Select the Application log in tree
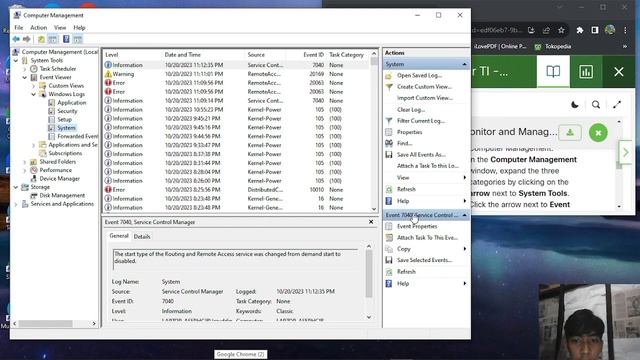 pyautogui.click(x=71, y=102)
